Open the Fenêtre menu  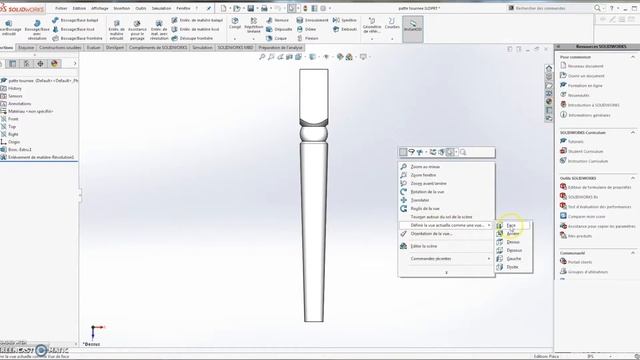coord(183,9)
